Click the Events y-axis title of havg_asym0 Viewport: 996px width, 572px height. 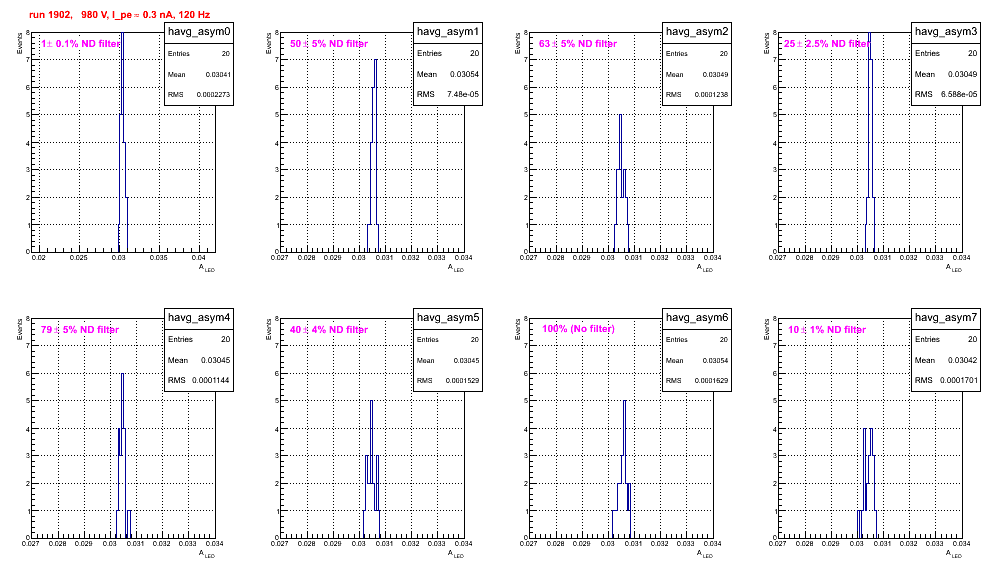click(19, 43)
